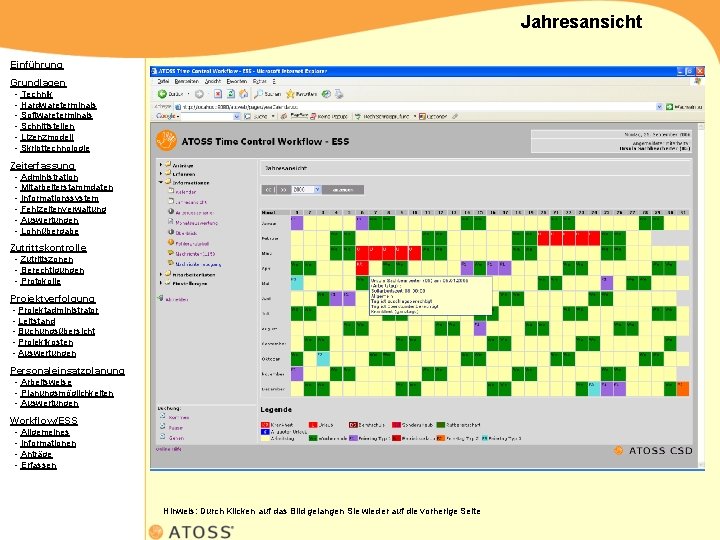The width and height of the screenshot is (720, 540).
Task: Click the Google toolbar search field
Action: point(207,117)
